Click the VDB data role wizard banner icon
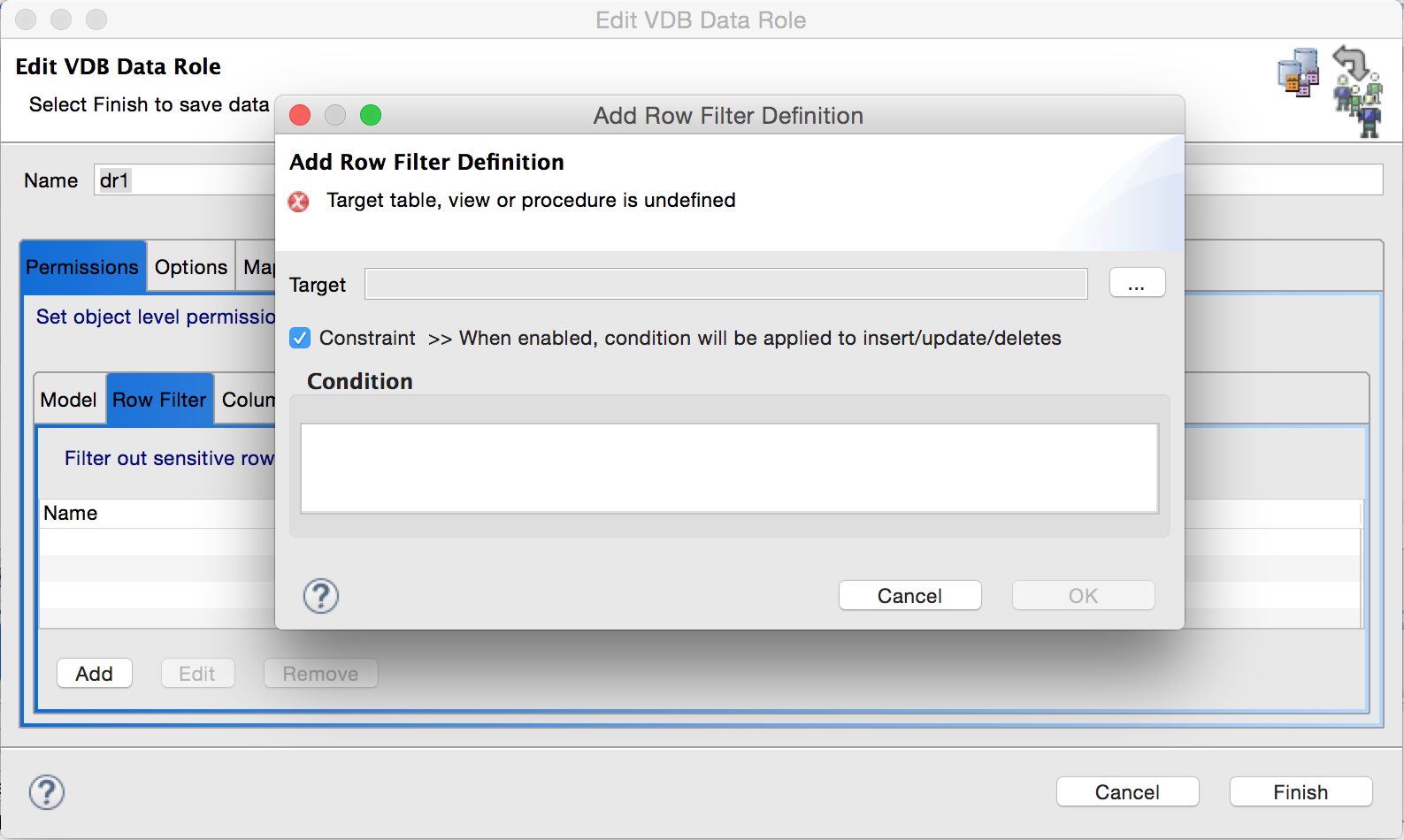This screenshot has height=840, width=1404. [1330, 91]
